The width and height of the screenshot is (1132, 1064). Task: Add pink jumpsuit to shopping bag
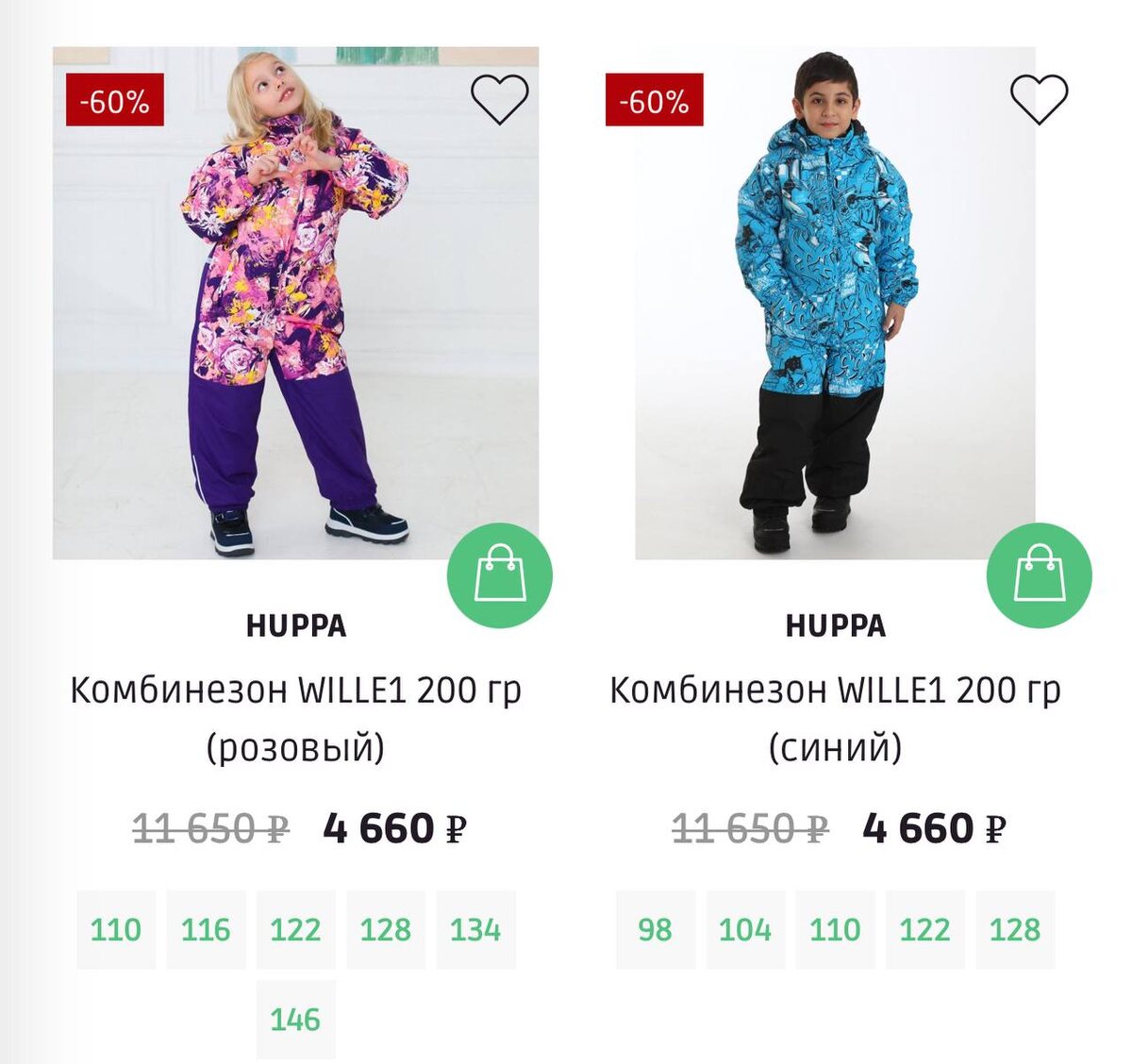[500, 575]
